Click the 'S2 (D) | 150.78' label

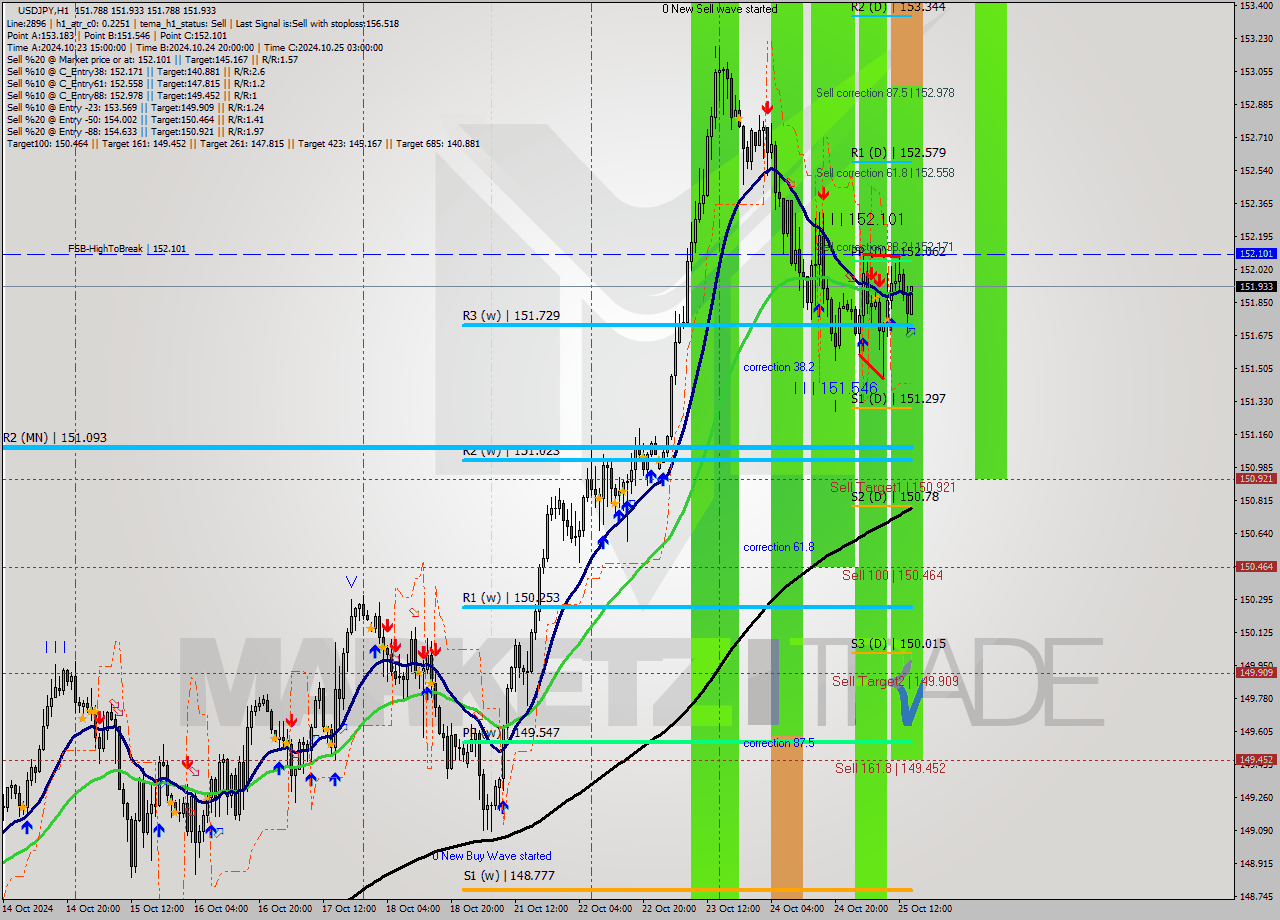[894, 496]
